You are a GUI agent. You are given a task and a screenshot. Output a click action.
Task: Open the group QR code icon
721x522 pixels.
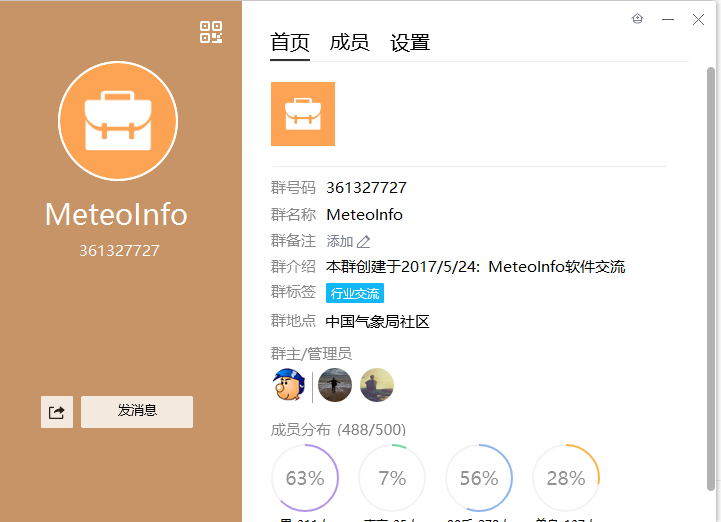[x=211, y=32]
